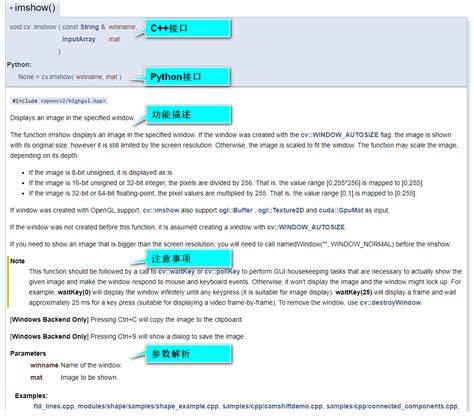Follow the cv::imshow link in the OpenGL sentence
Image resolution: width=474 pixels, height=416 pixels.
[161, 210]
